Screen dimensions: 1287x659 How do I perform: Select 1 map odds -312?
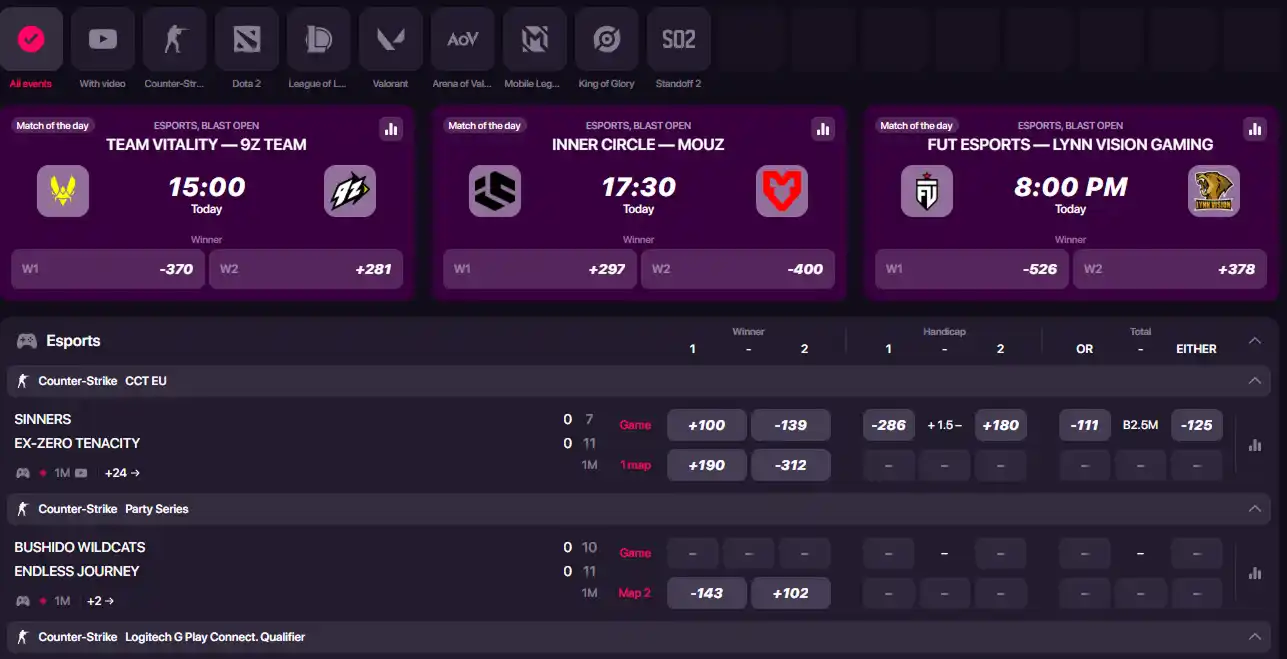coord(791,465)
